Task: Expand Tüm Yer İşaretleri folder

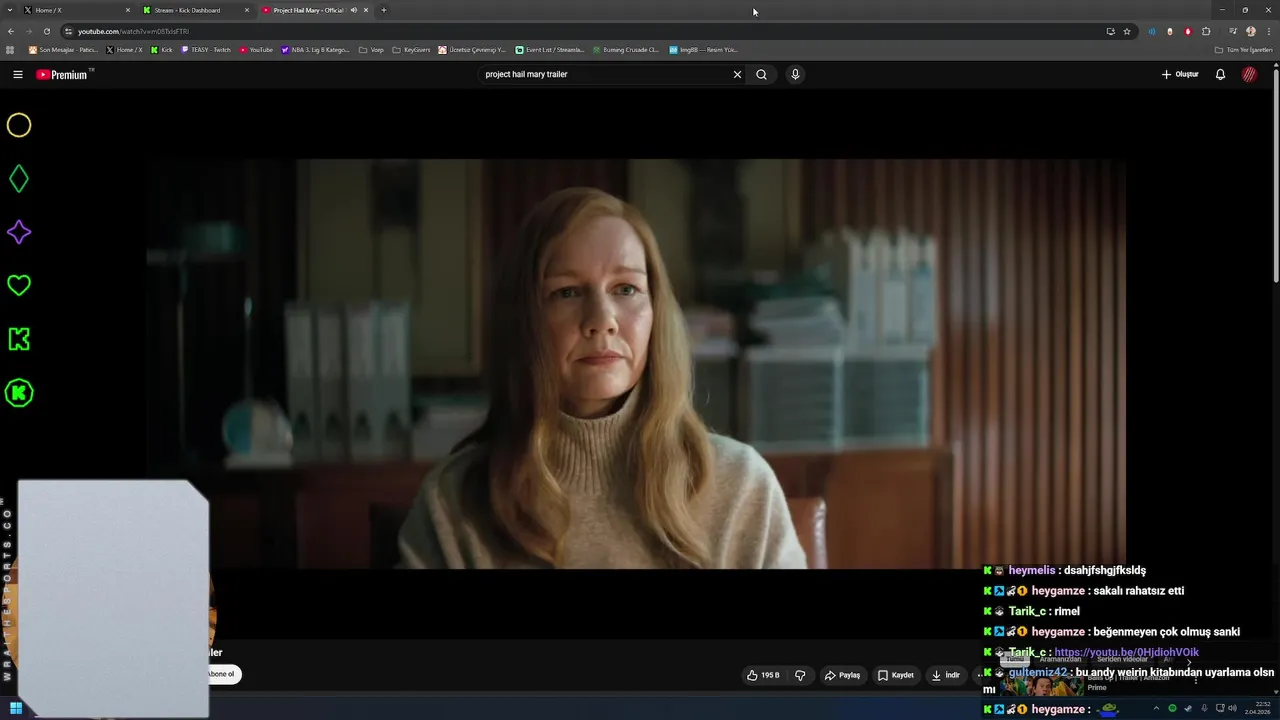Action: pyautogui.click(x=1243, y=49)
